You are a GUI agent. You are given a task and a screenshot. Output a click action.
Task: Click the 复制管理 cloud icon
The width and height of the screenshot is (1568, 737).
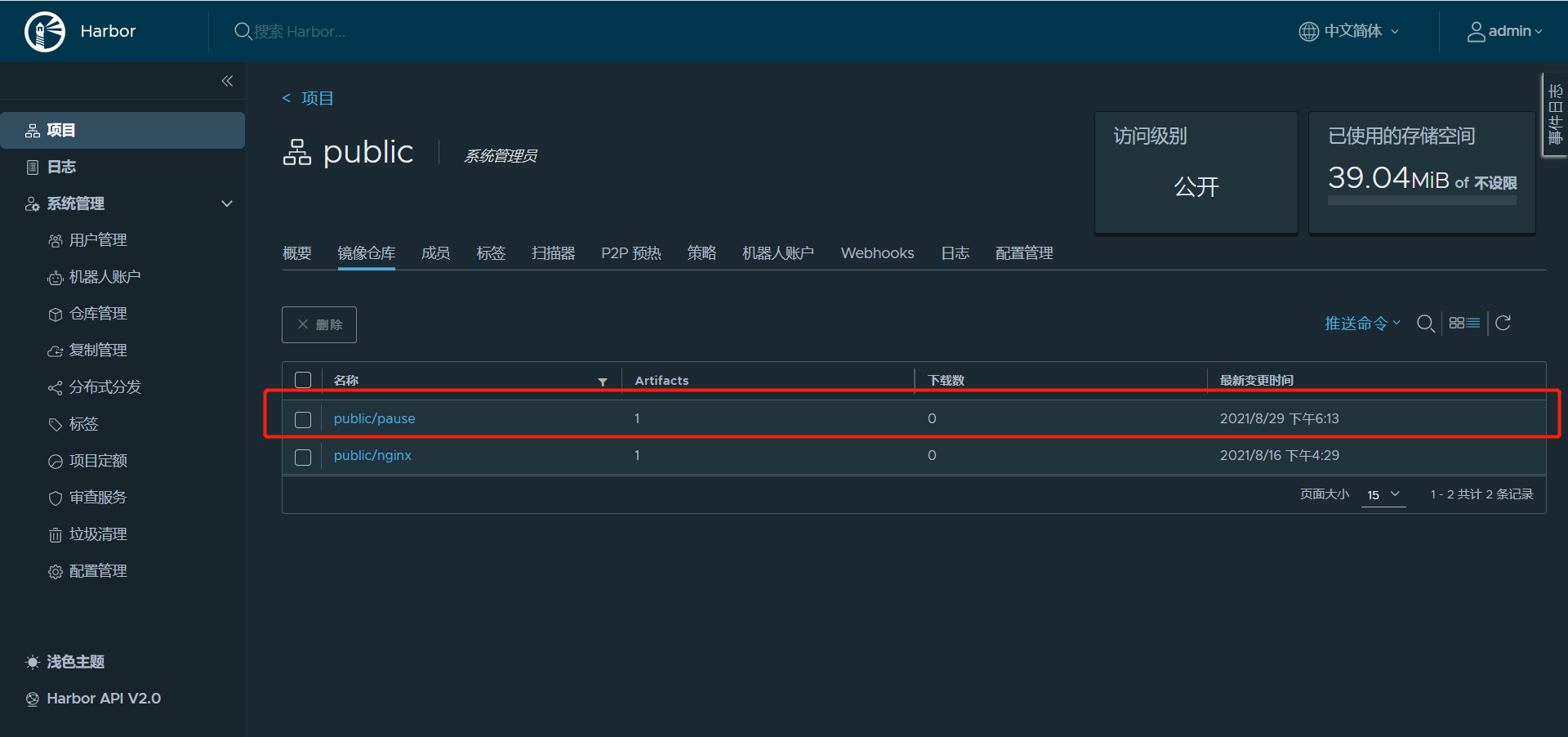(55, 351)
